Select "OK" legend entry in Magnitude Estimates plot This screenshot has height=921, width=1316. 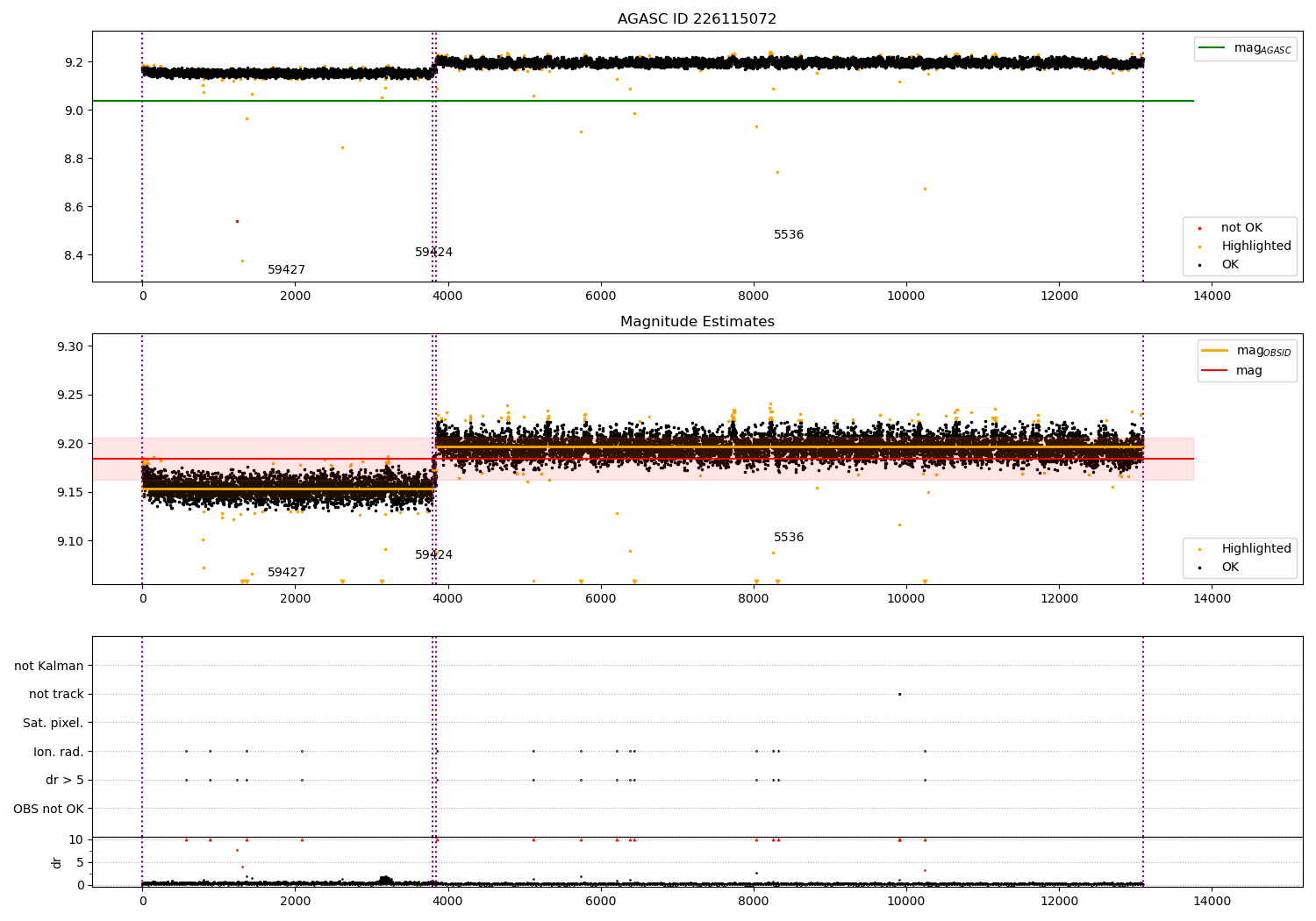coord(1230,568)
